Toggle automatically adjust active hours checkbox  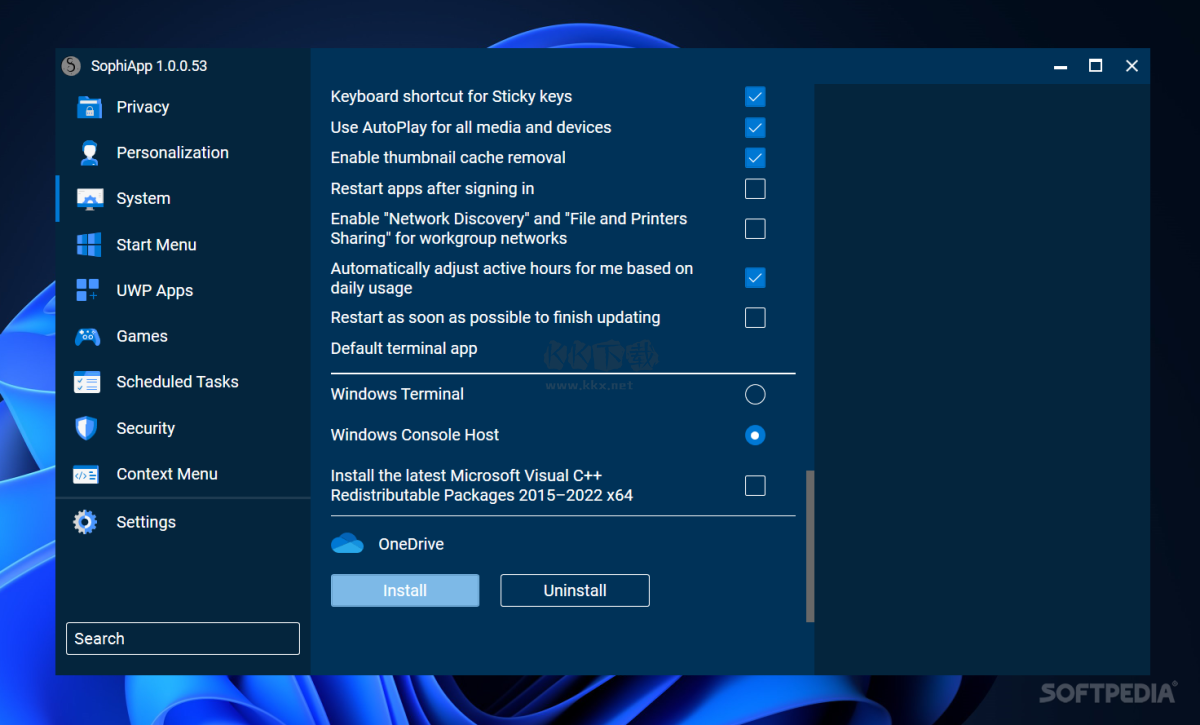click(x=755, y=278)
